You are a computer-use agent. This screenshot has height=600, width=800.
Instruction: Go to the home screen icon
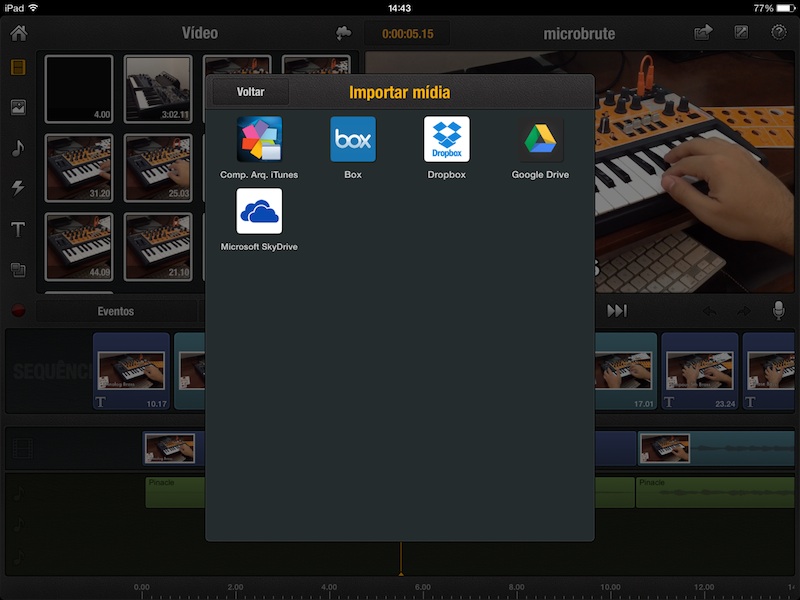(19, 33)
